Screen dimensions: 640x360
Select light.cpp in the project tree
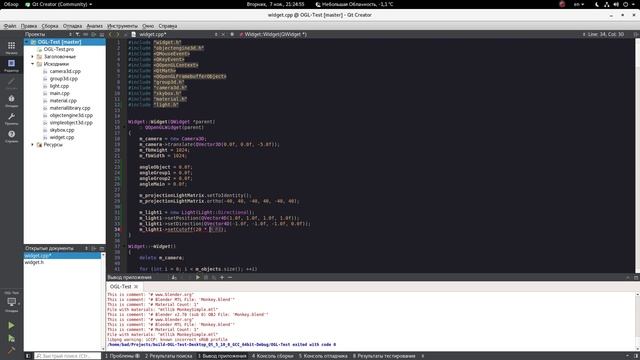click(59, 86)
